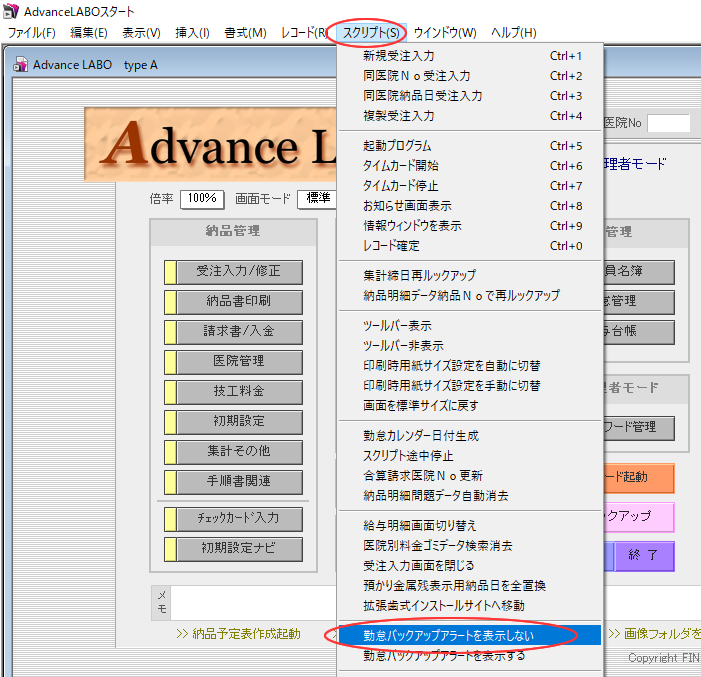701x677 pixels.
Task: Close the スクリプト(S) menu in menu bar
Action: (x=371, y=33)
